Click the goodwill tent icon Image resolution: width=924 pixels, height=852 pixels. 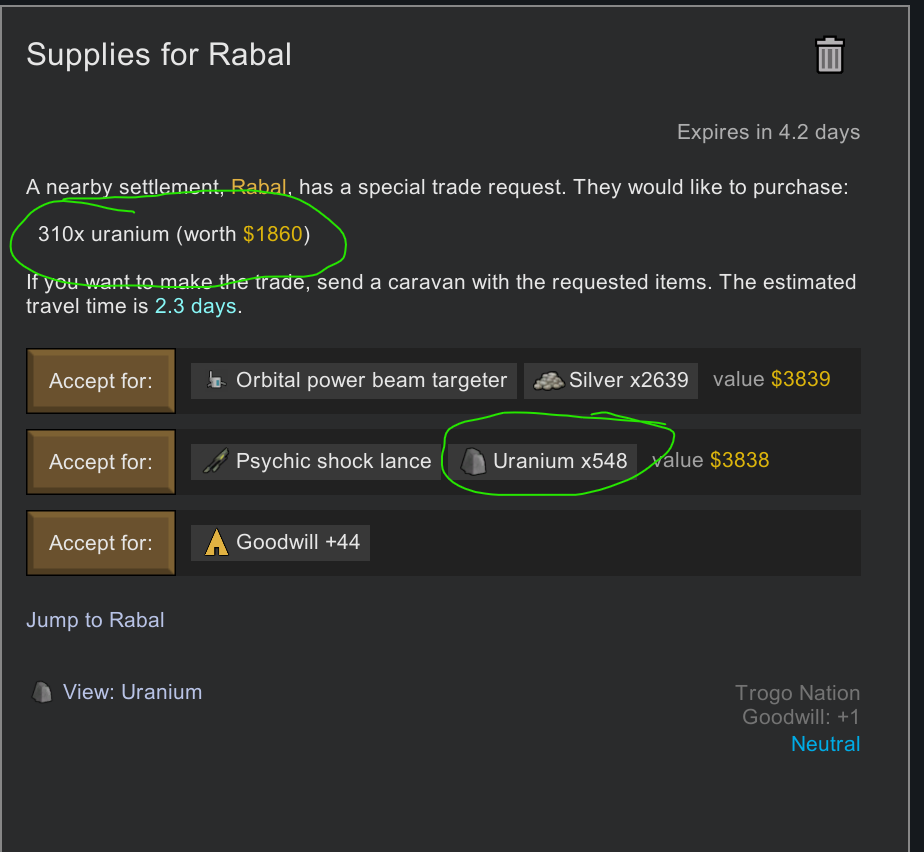click(x=216, y=542)
